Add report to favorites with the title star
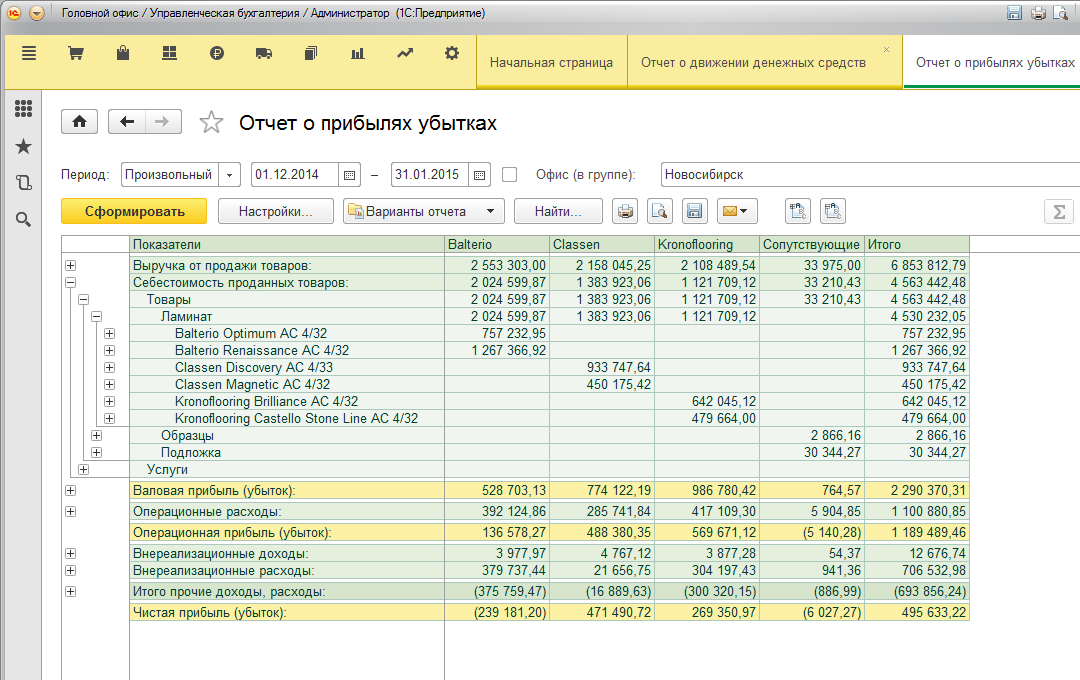This screenshot has height=680, width=1080. [211, 123]
